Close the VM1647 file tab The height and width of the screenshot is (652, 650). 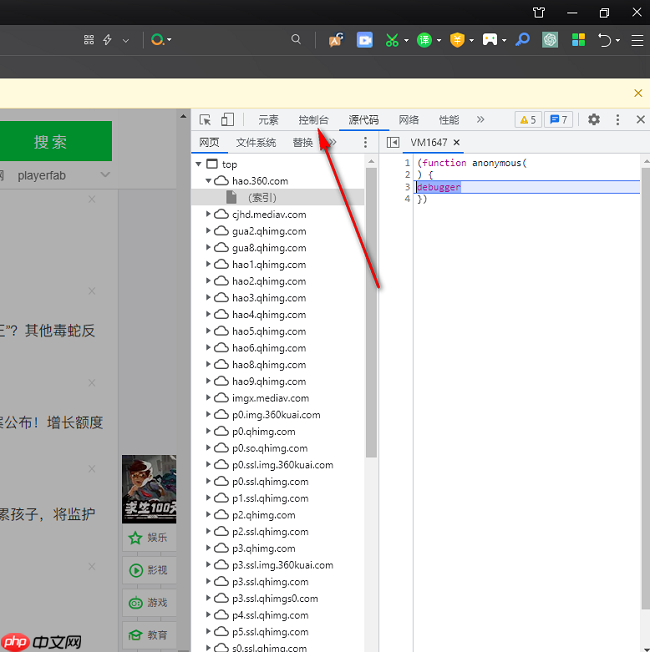coord(457,143)
